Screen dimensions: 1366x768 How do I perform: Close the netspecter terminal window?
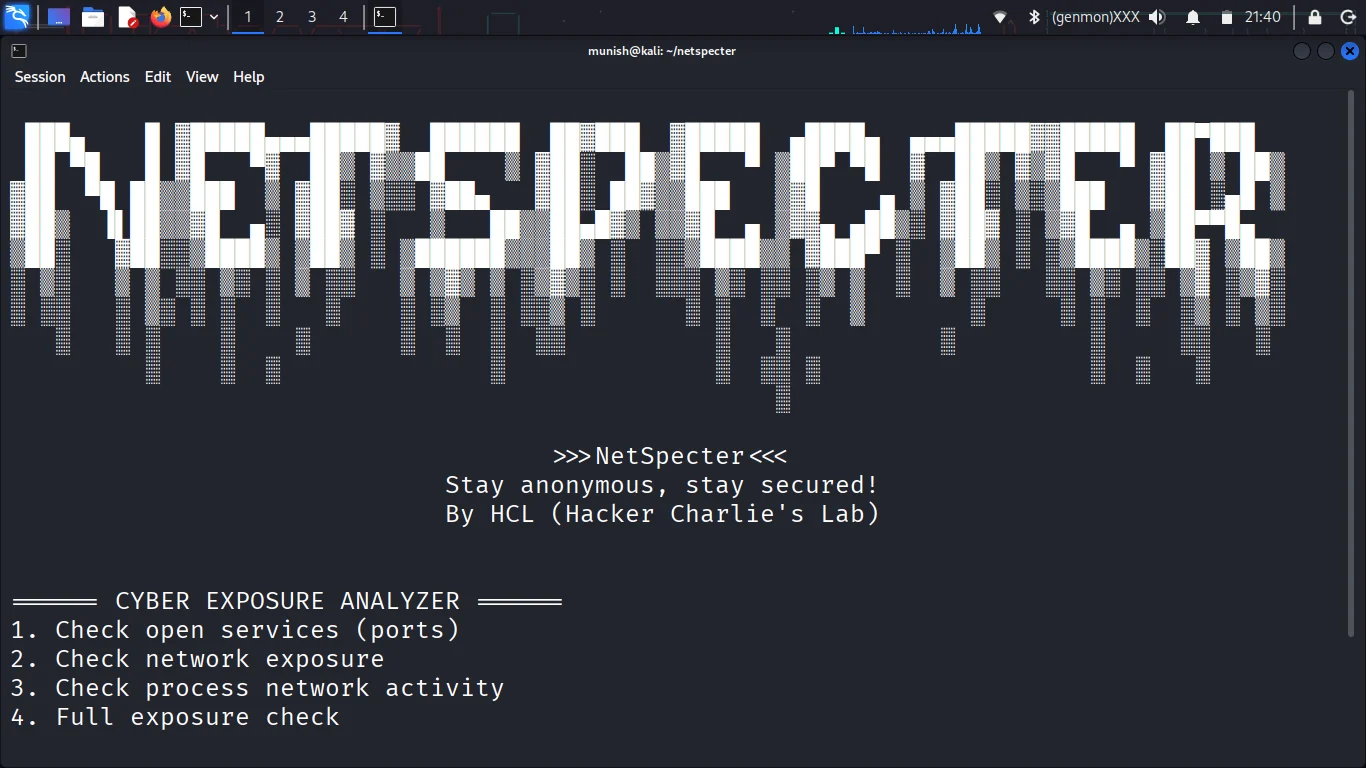[x=1350, y=51]
